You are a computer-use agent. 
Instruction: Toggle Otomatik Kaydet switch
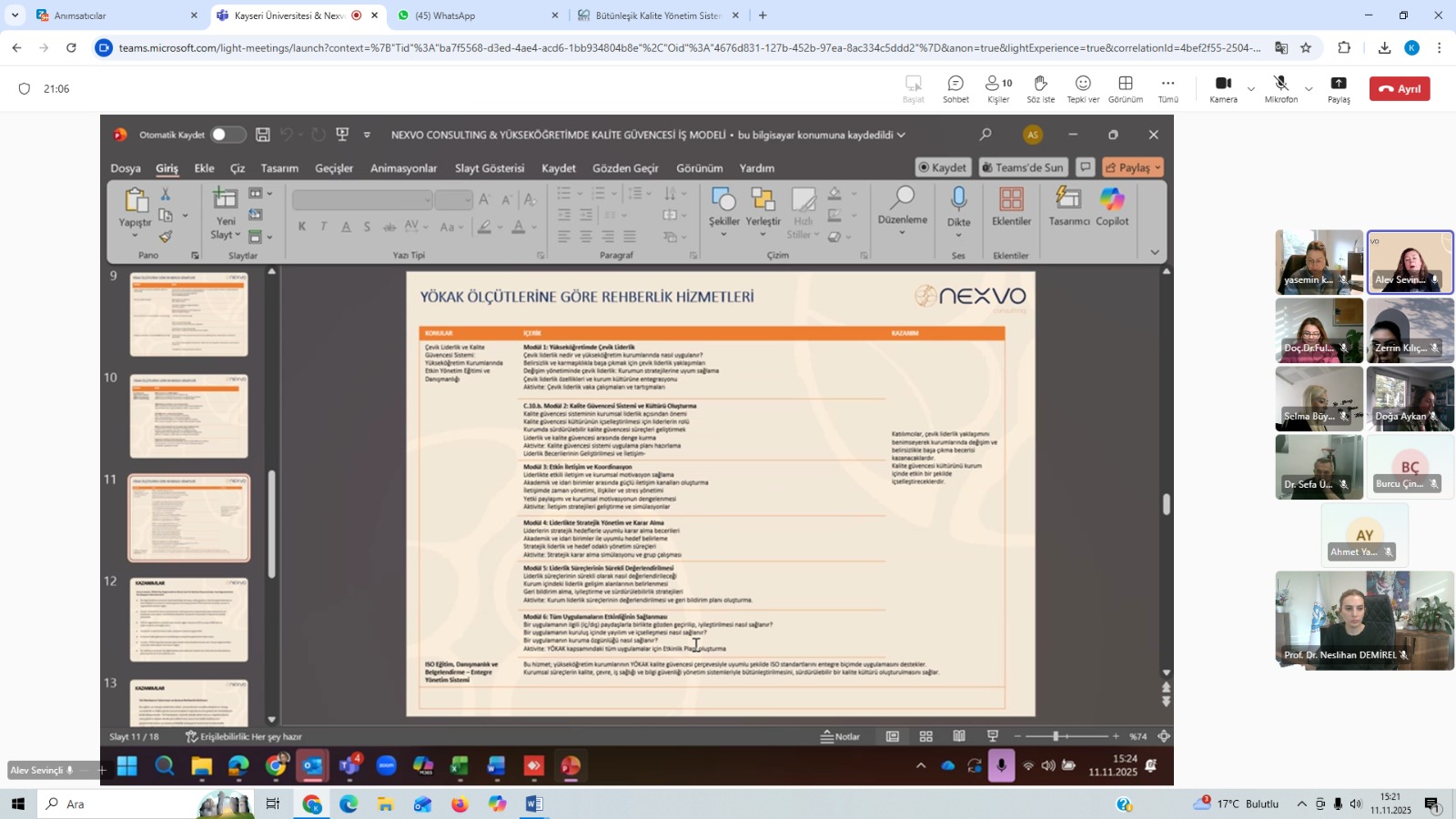coord(227,135)
